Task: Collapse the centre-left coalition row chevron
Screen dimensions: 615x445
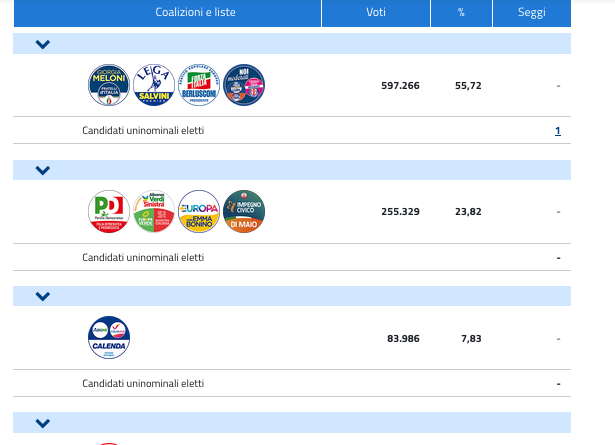Action: tap(42, 170)
